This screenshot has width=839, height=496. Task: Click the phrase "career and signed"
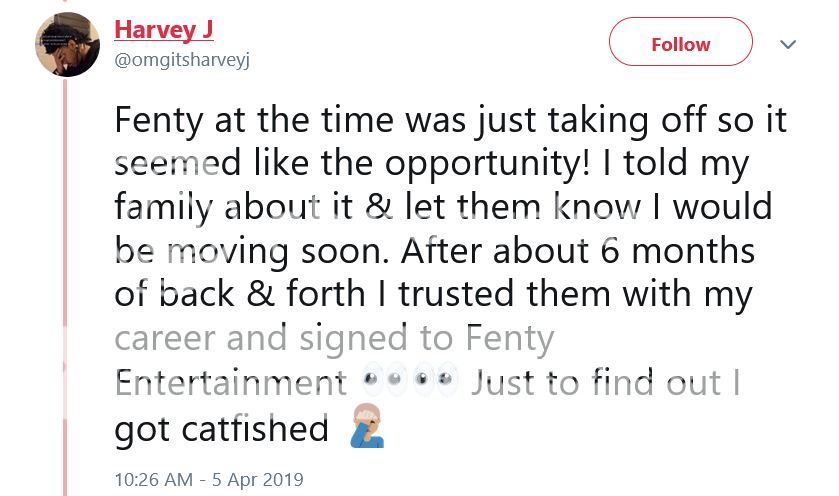click(275, 339)
